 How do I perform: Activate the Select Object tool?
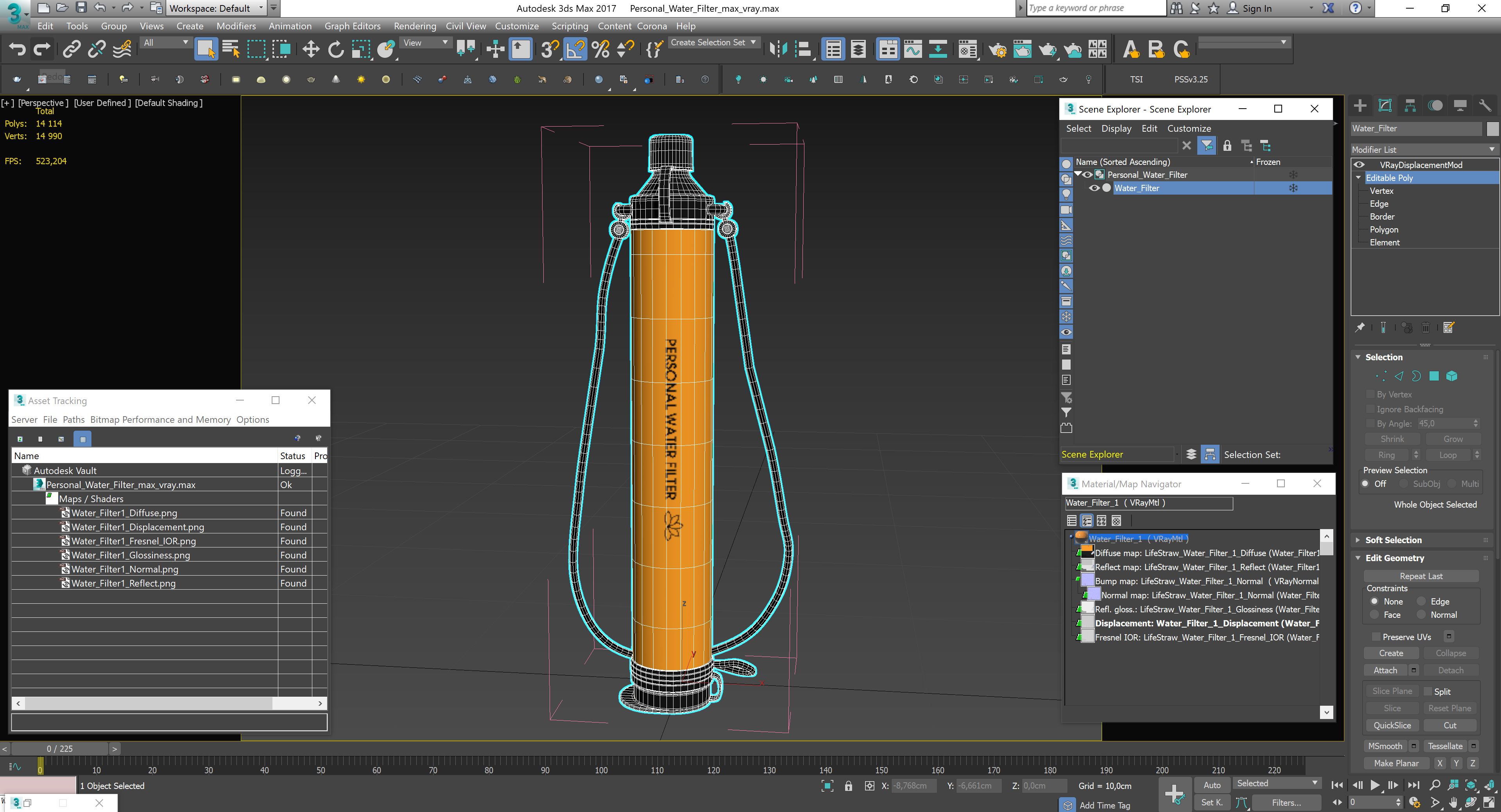click(206, 50)
